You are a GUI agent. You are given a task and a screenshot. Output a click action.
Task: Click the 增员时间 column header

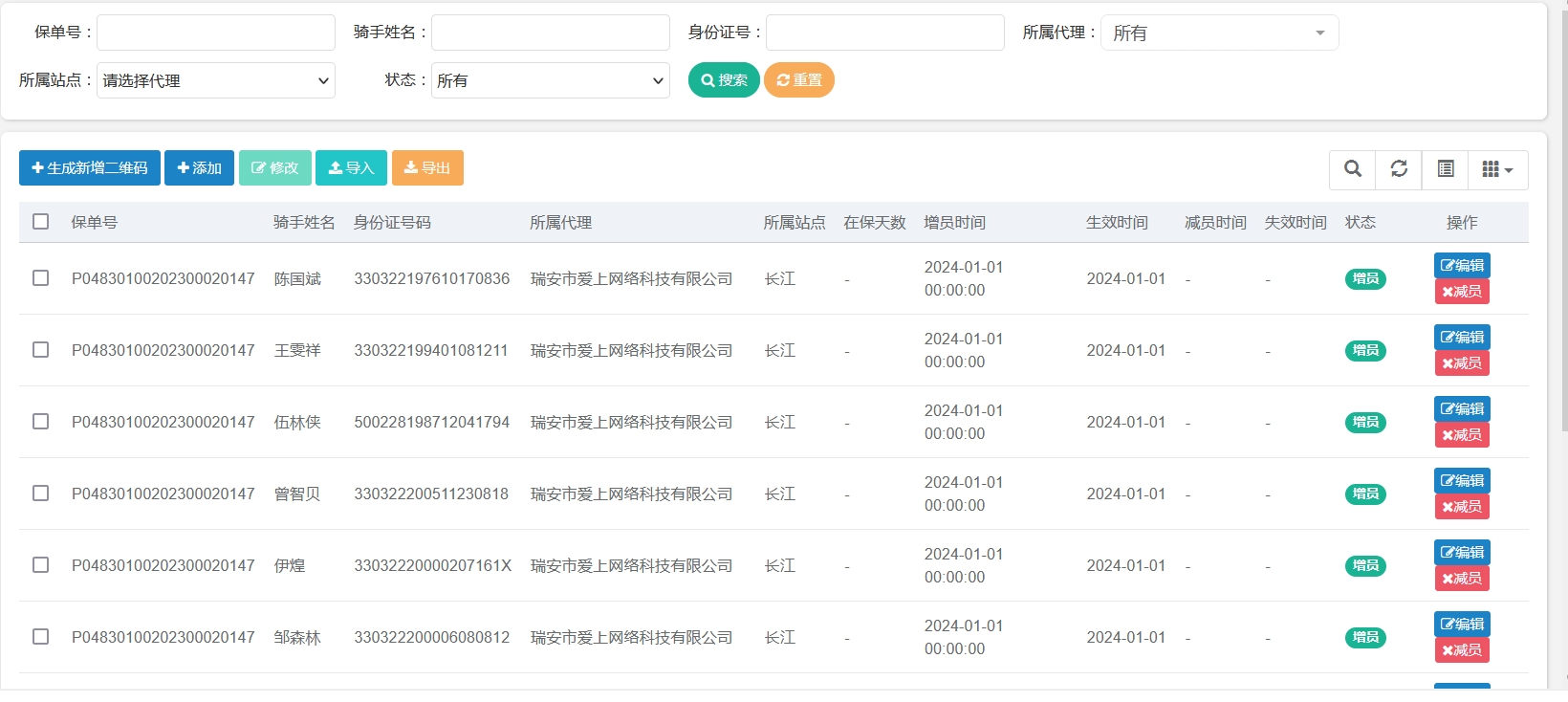(955, 222)
